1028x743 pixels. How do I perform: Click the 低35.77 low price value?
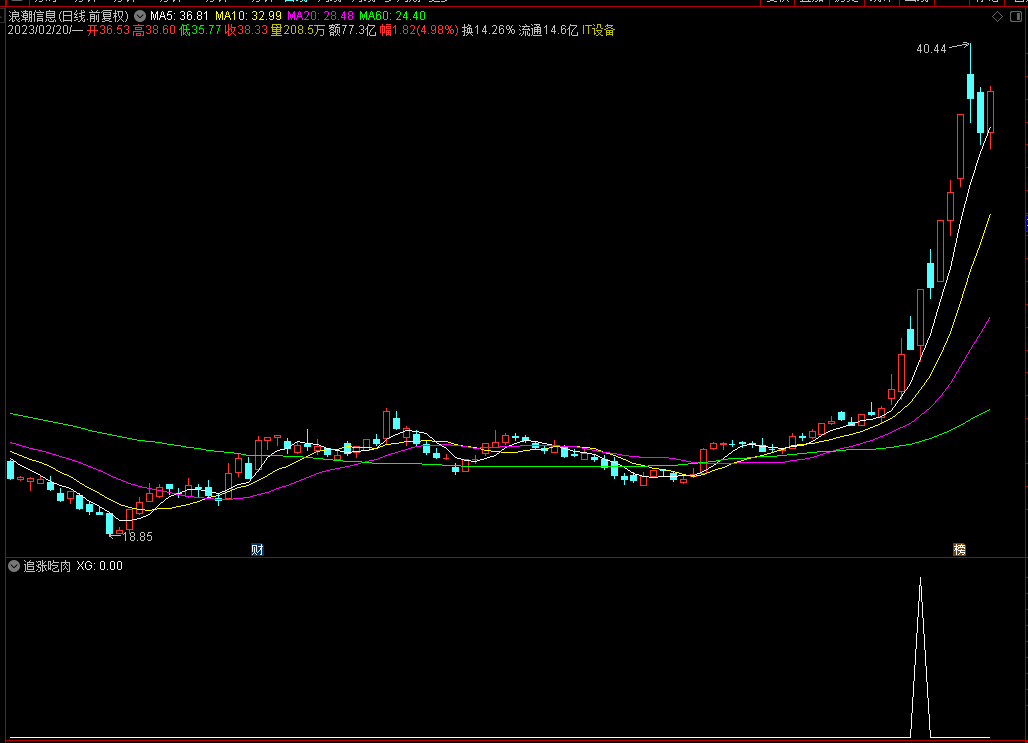pyautogui.click(x=200, y=30)
